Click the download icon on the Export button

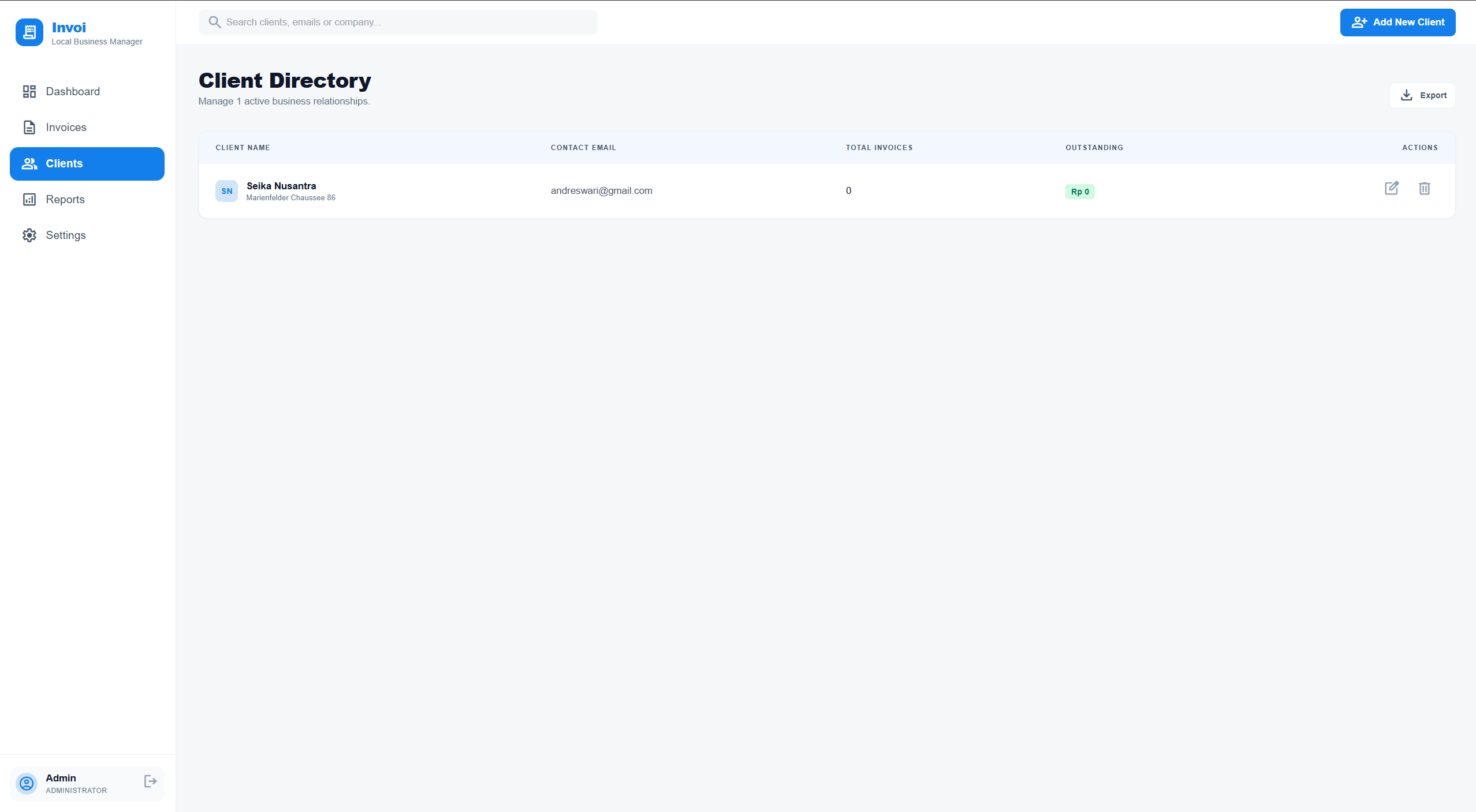(1406, 95)
